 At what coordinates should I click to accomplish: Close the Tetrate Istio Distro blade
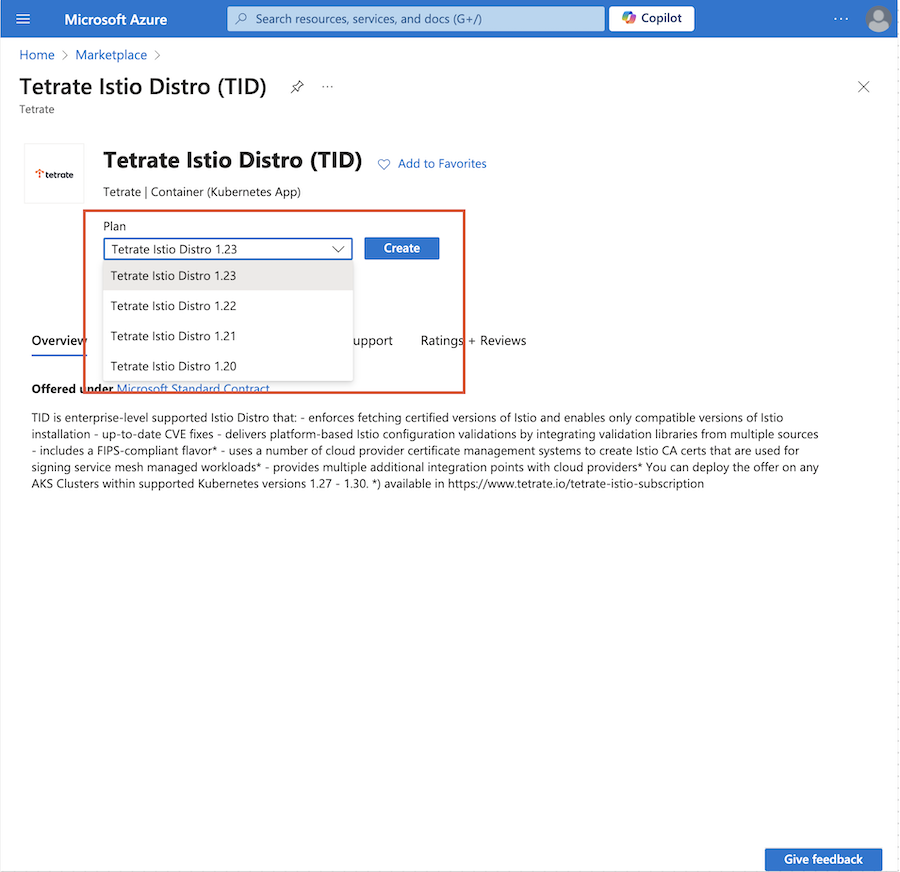pos(863,87)
